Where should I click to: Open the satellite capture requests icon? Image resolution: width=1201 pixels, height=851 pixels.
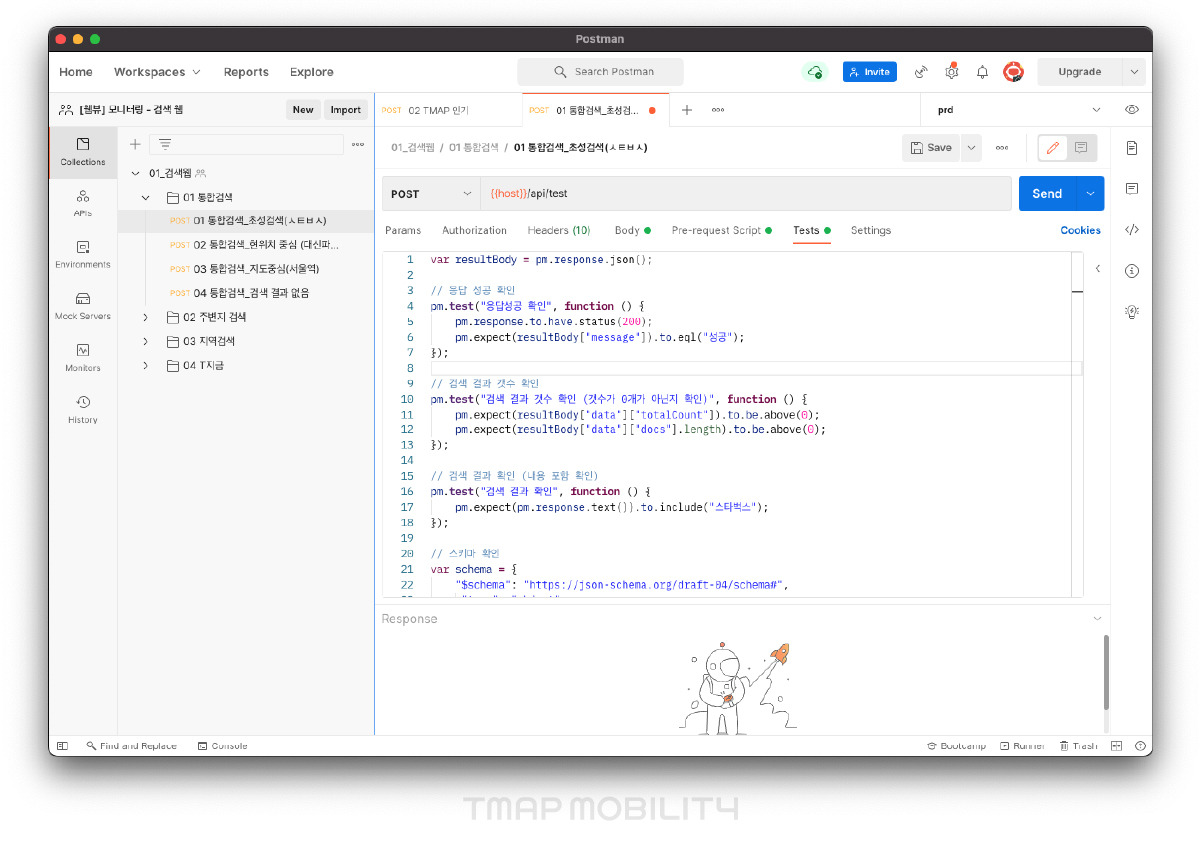coord(921,72)
